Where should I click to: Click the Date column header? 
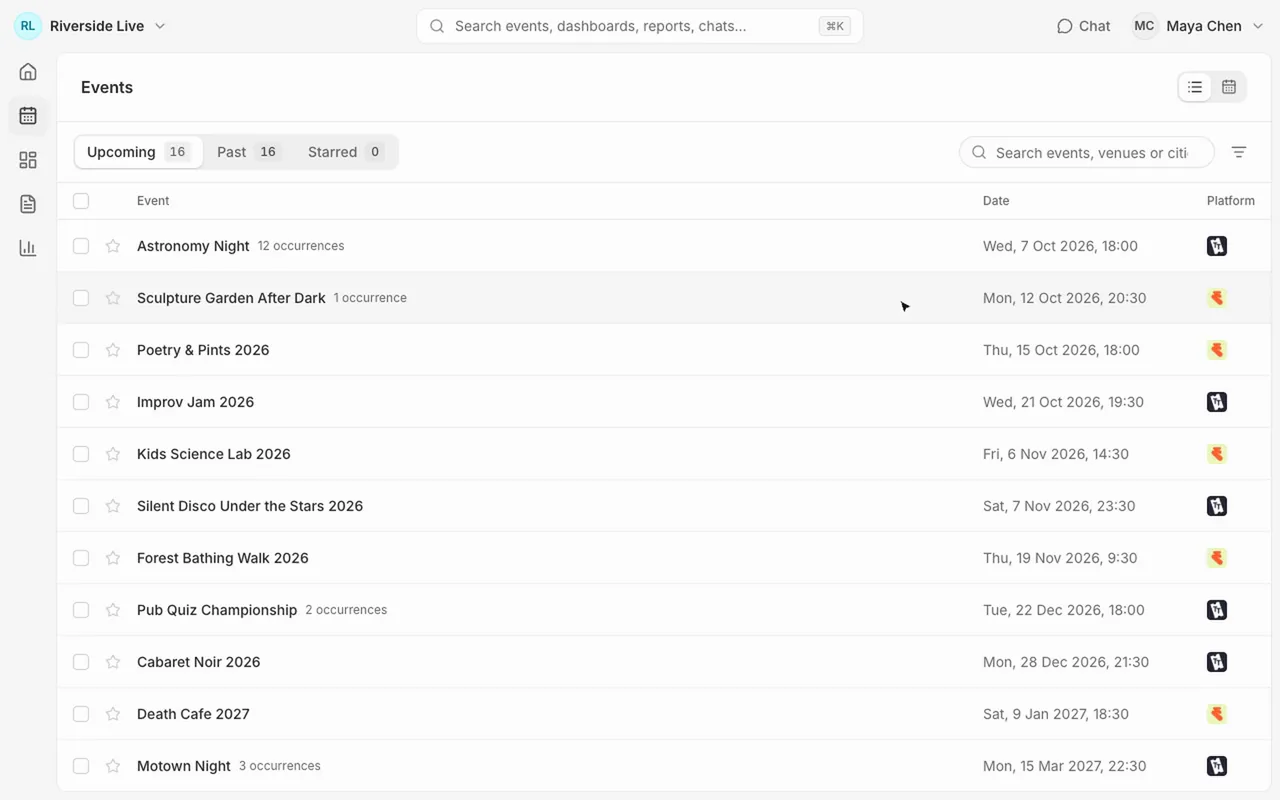pyautogui.click(x=996, y=201)
